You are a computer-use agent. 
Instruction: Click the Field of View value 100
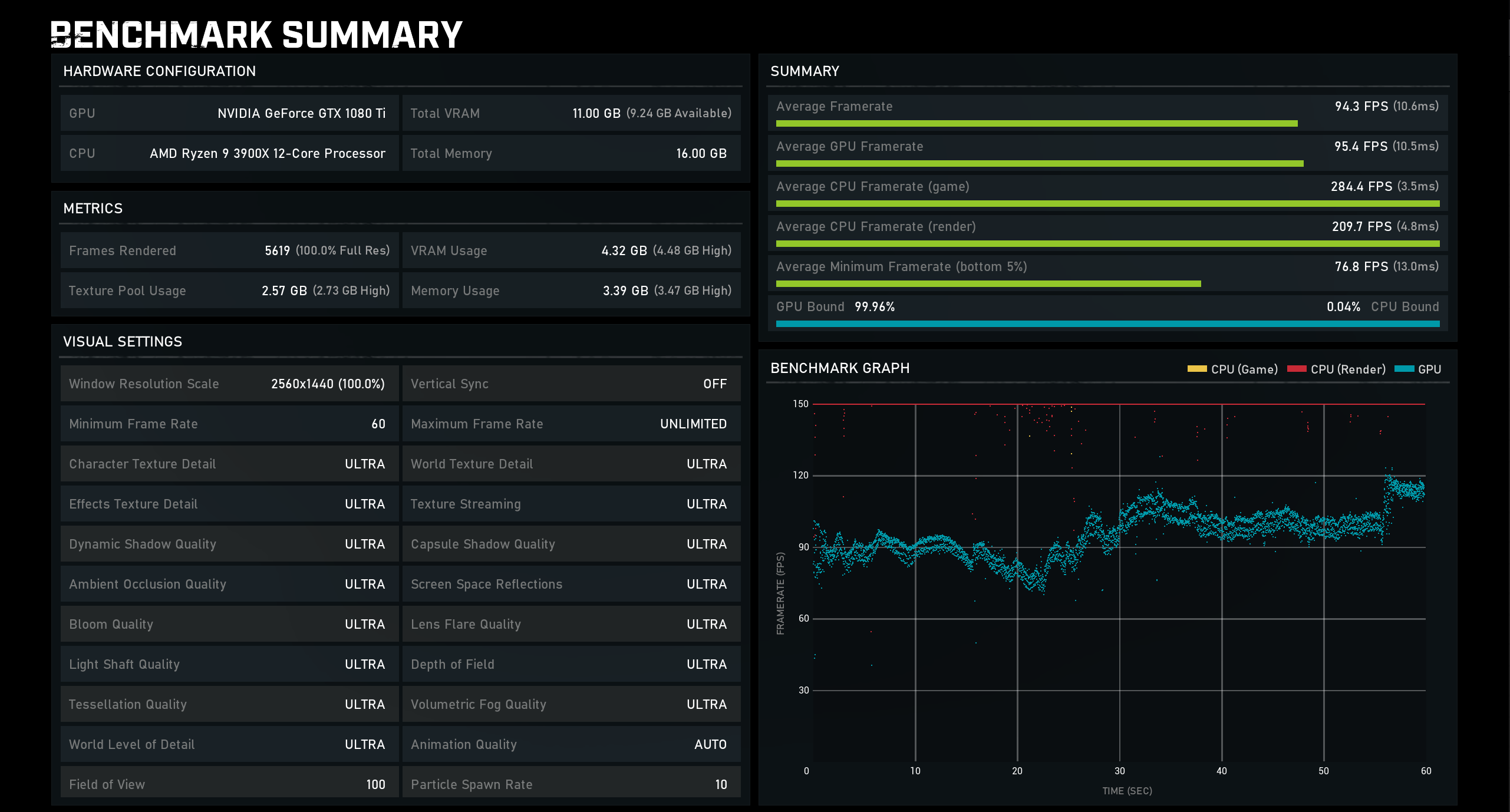click(375, 784)
